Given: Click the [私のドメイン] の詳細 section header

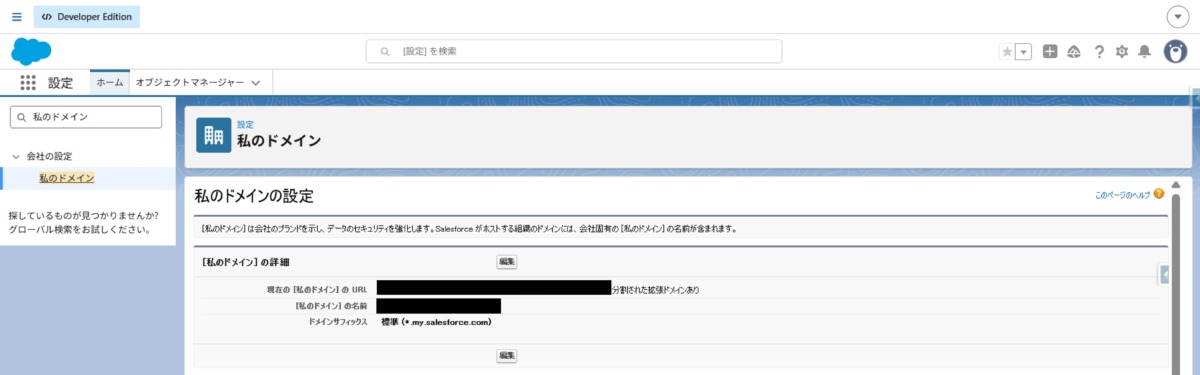Looking at the screenshot, I should point(245,262).
